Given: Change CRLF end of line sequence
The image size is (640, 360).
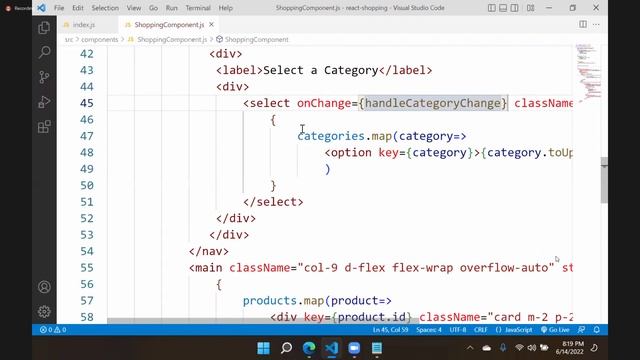Looking at the screenshot, I should [480, 330].
